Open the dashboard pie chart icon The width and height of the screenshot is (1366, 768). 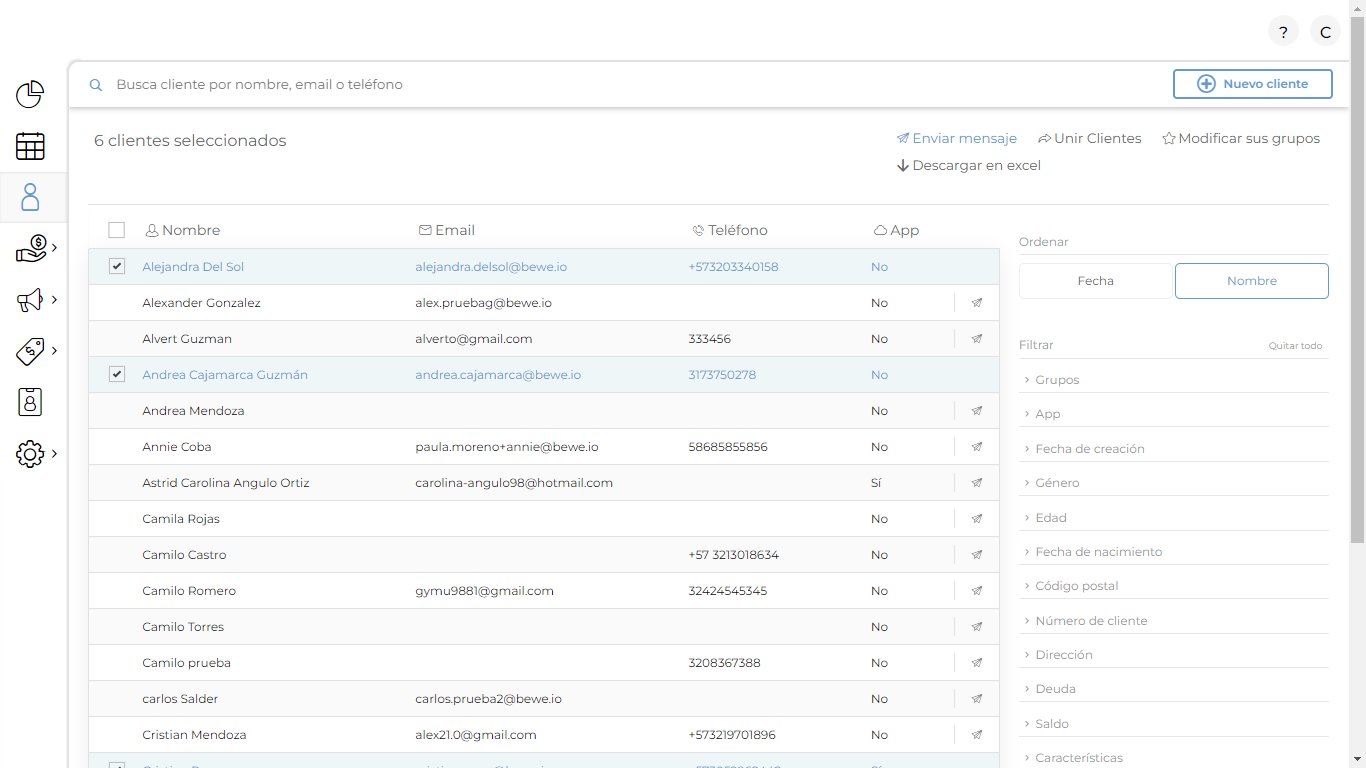click(x=30, y=94)
